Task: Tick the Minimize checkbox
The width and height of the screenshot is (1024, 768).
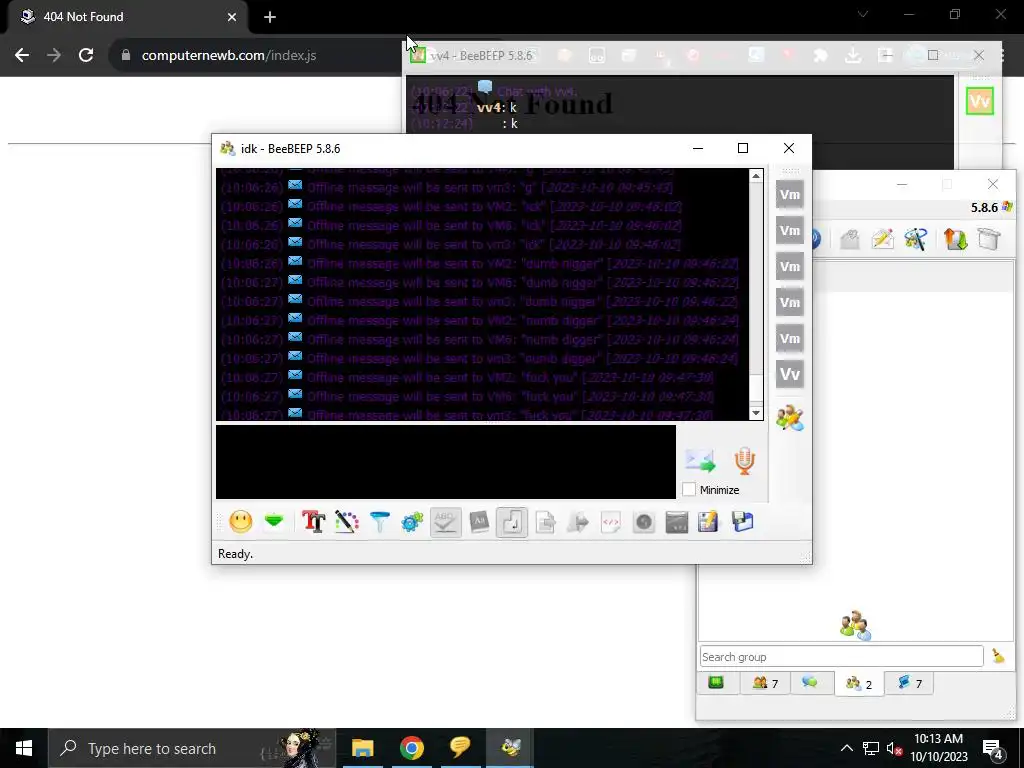Action: 689,489
